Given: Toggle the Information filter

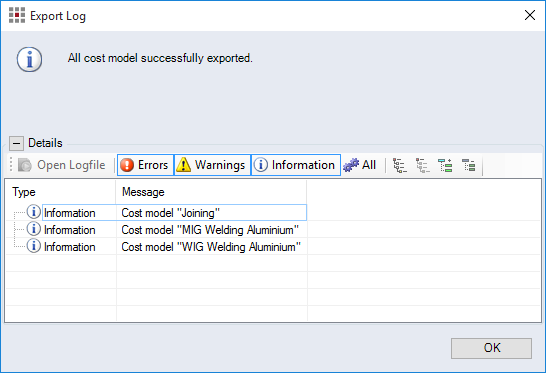Looking at the screenshot, I should (296, 165).
